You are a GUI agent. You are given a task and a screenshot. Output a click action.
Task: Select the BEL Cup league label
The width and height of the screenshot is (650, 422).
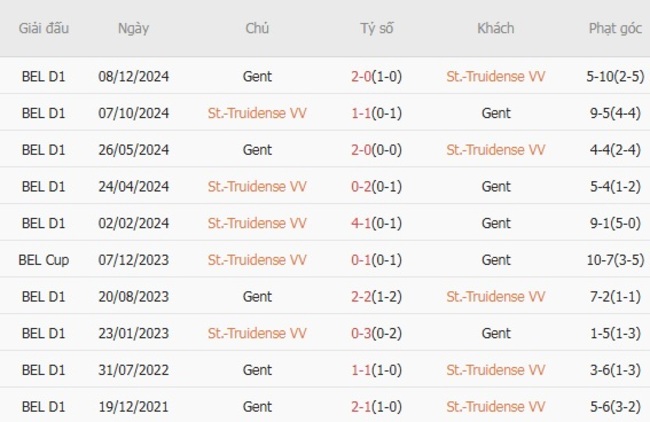44,260
